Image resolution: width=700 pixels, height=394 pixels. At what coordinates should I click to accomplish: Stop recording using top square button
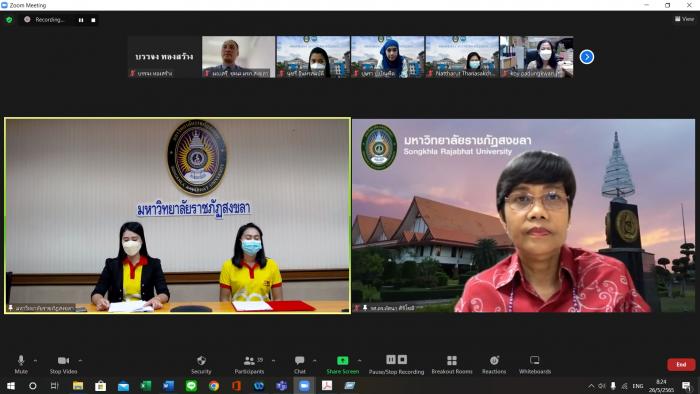click(x=93, y=20)
